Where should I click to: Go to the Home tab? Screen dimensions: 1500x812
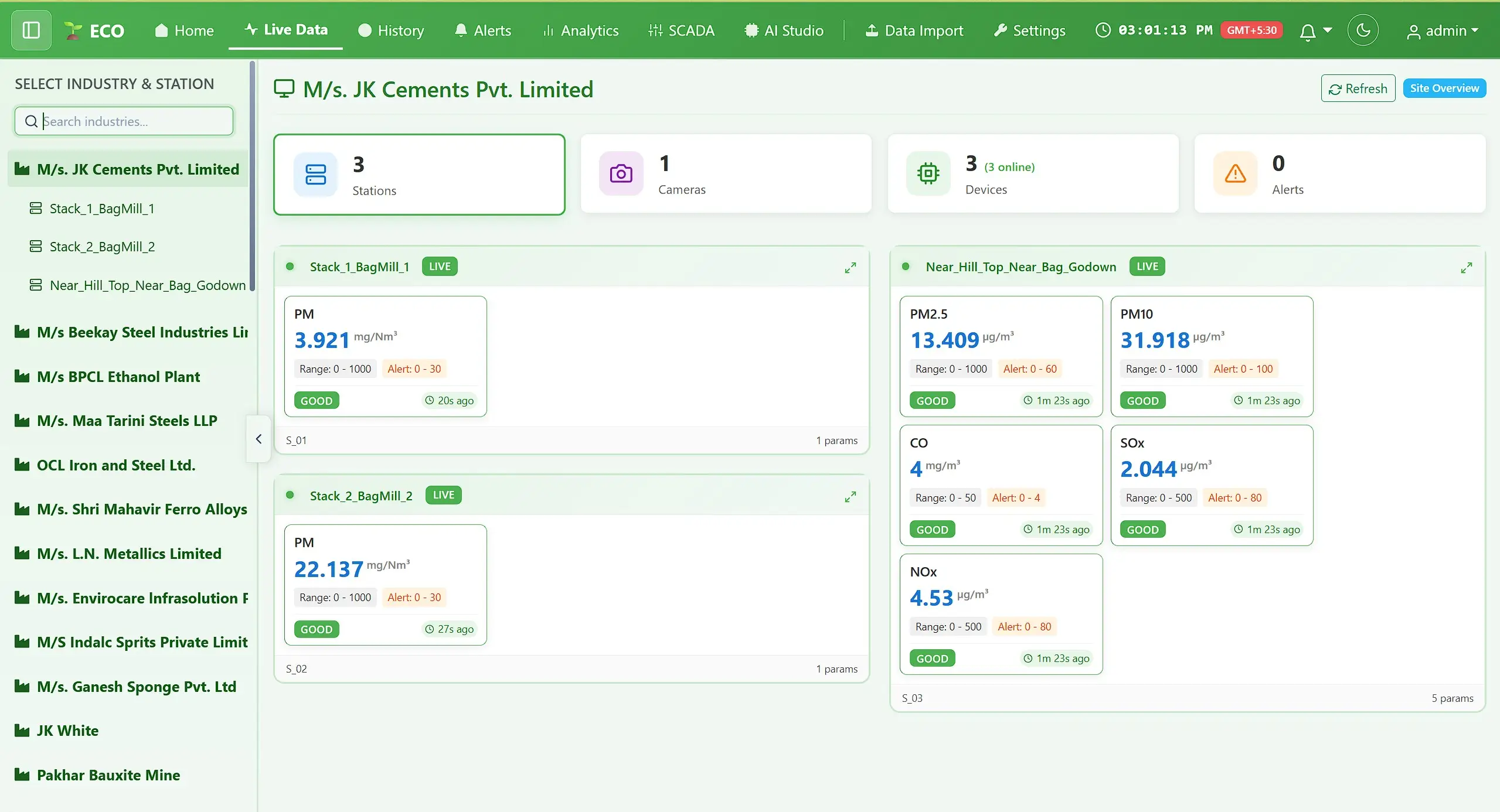(184, 30)
